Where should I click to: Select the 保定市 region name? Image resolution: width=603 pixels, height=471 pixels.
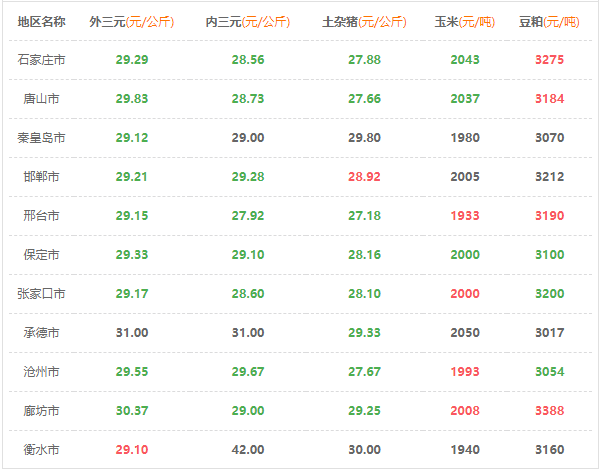pyautogui.click(x=42, y=255)
